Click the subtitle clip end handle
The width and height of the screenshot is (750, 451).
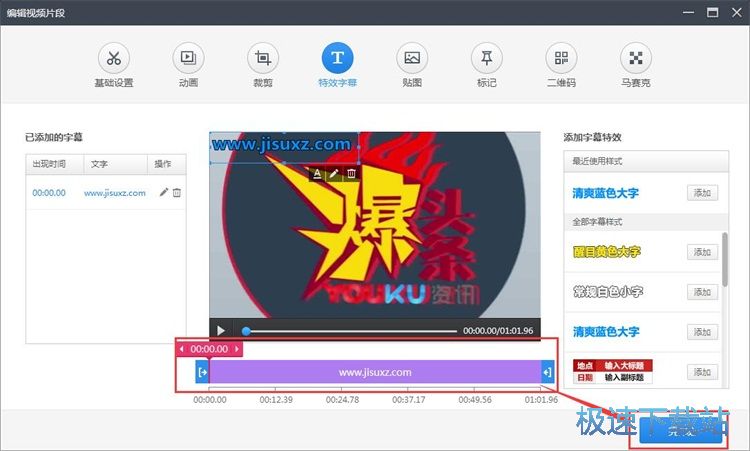(x=548, y=372)
